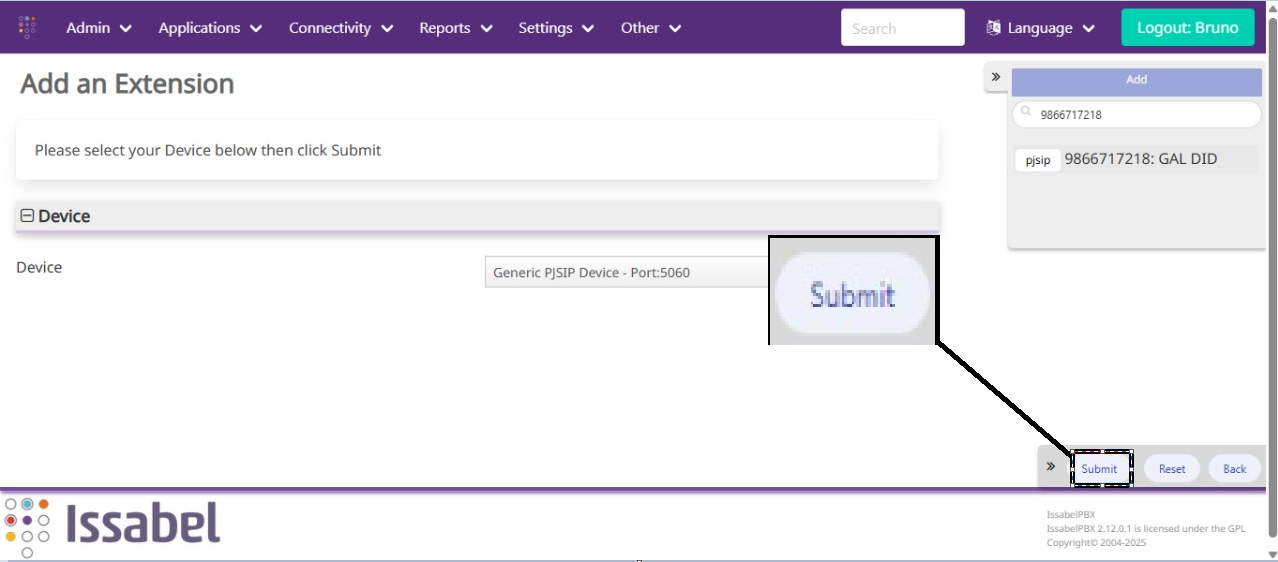Click the Issabel dots logo in top bar
Viewport: 1278px width, 562px height.
tap(27, 27)
